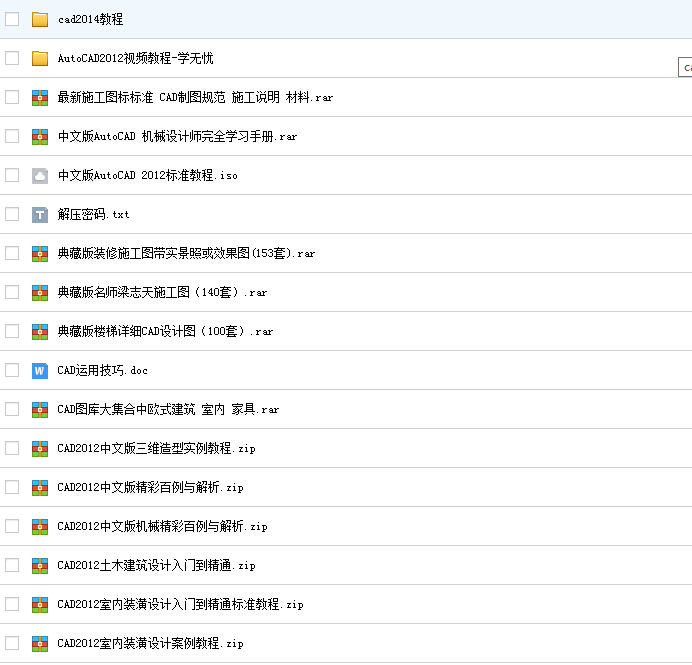
Task: Click the archive icon for CAD2012室内装潢设计入门到精通标准教程.zip
Action: tap(40, 604)
